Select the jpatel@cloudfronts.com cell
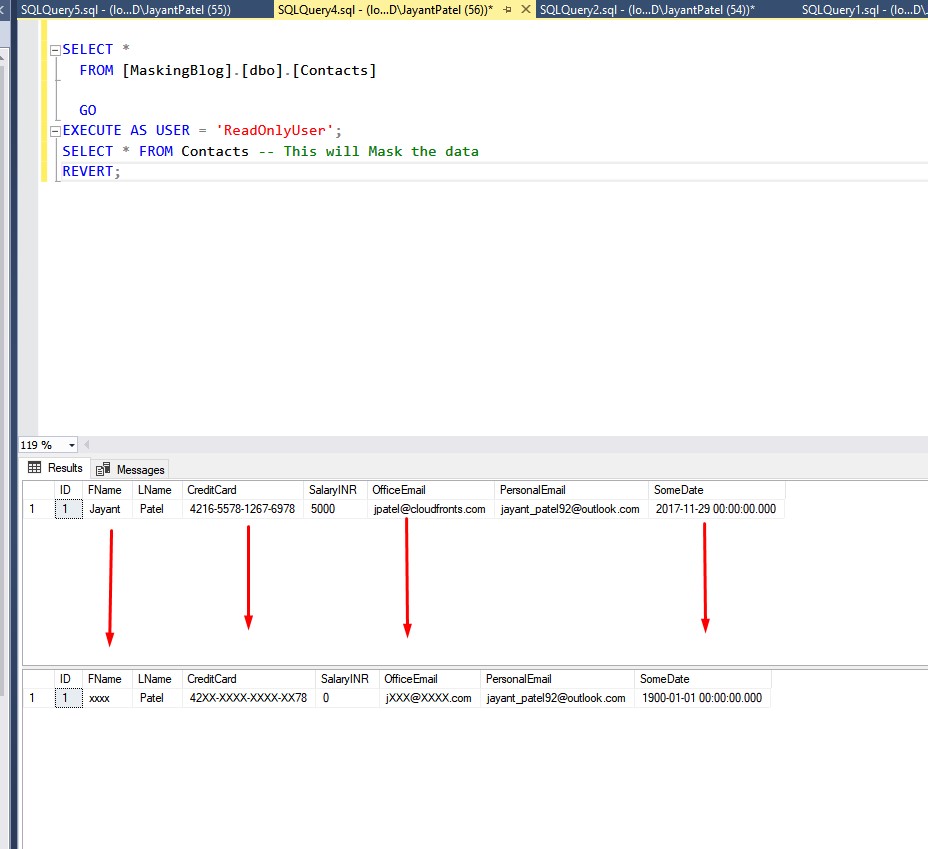928x849 pixels. (430, 509)
